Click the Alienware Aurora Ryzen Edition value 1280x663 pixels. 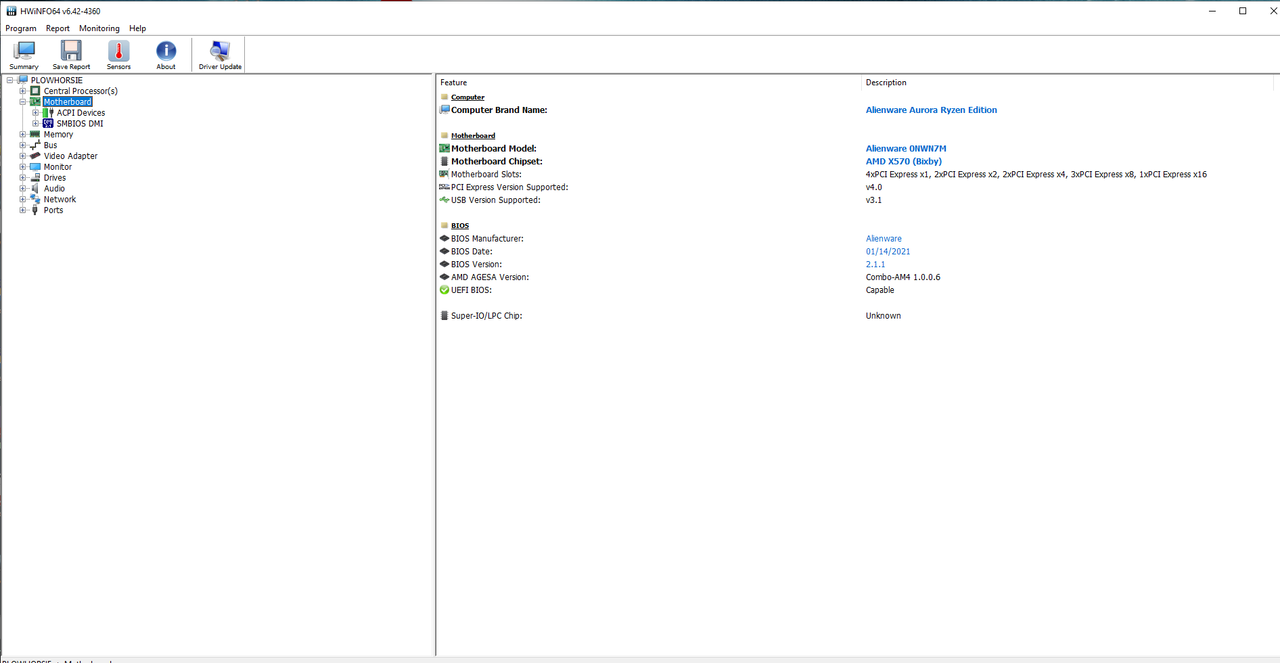pyautogui.click(x=931, y=110)
